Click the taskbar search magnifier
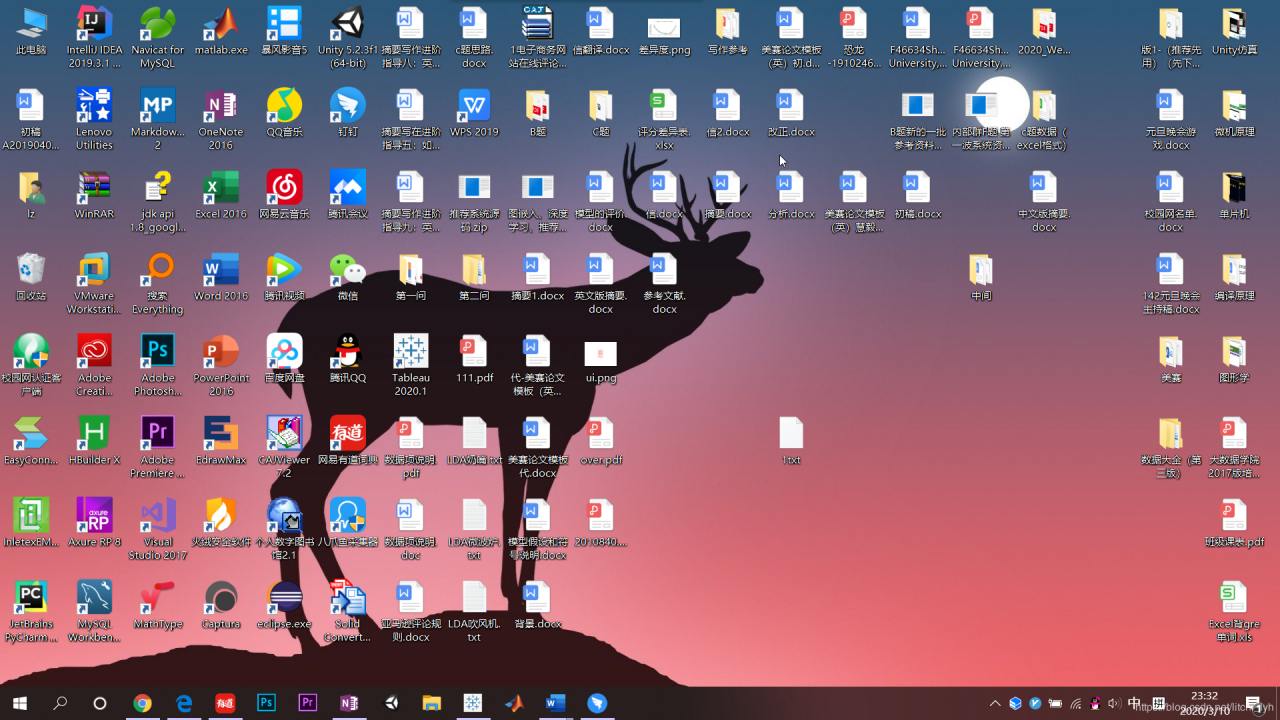Screen dimensions: 1280x720 point(60,703)
